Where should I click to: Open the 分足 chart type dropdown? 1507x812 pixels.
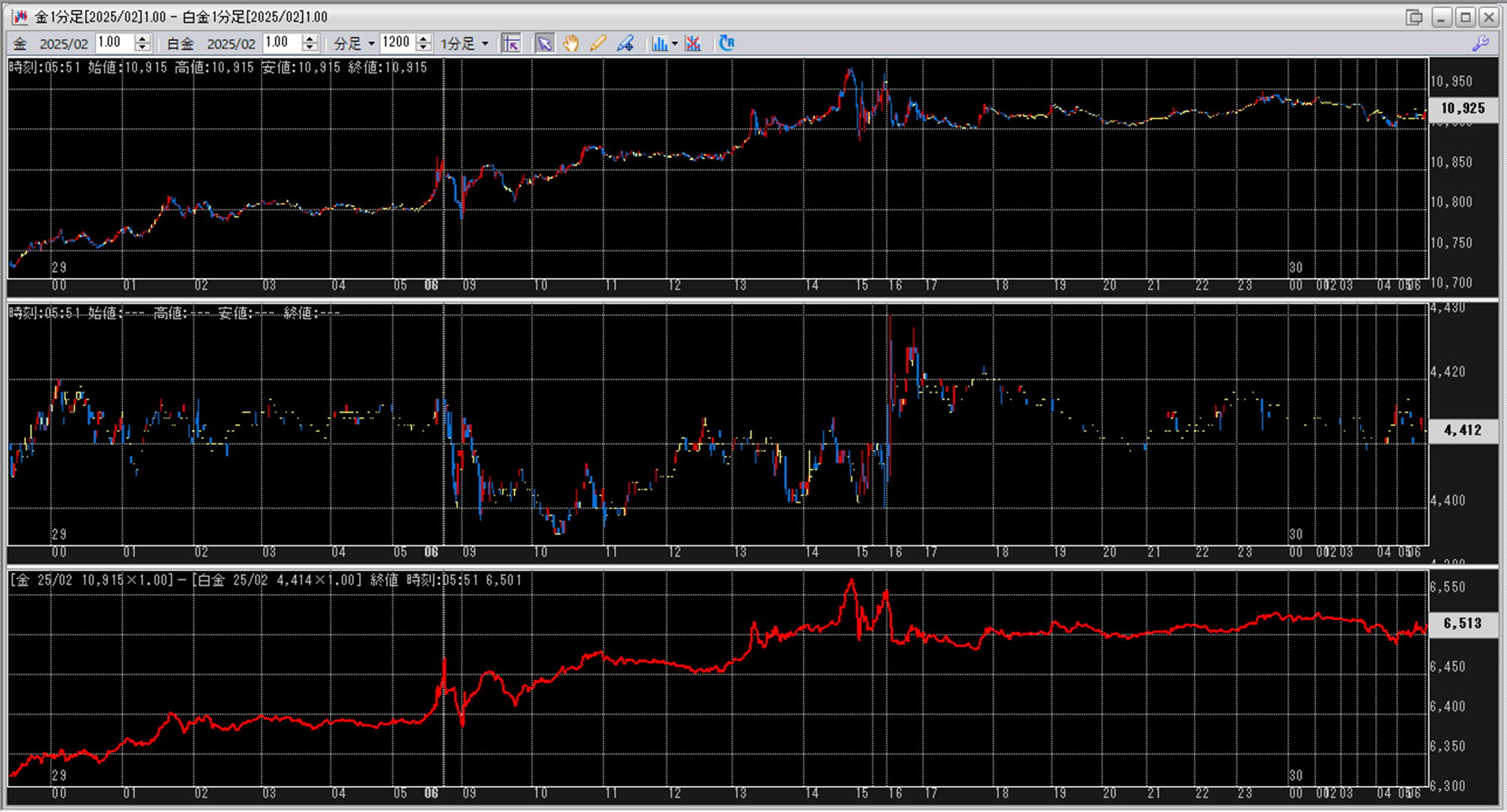pos(371,43)
